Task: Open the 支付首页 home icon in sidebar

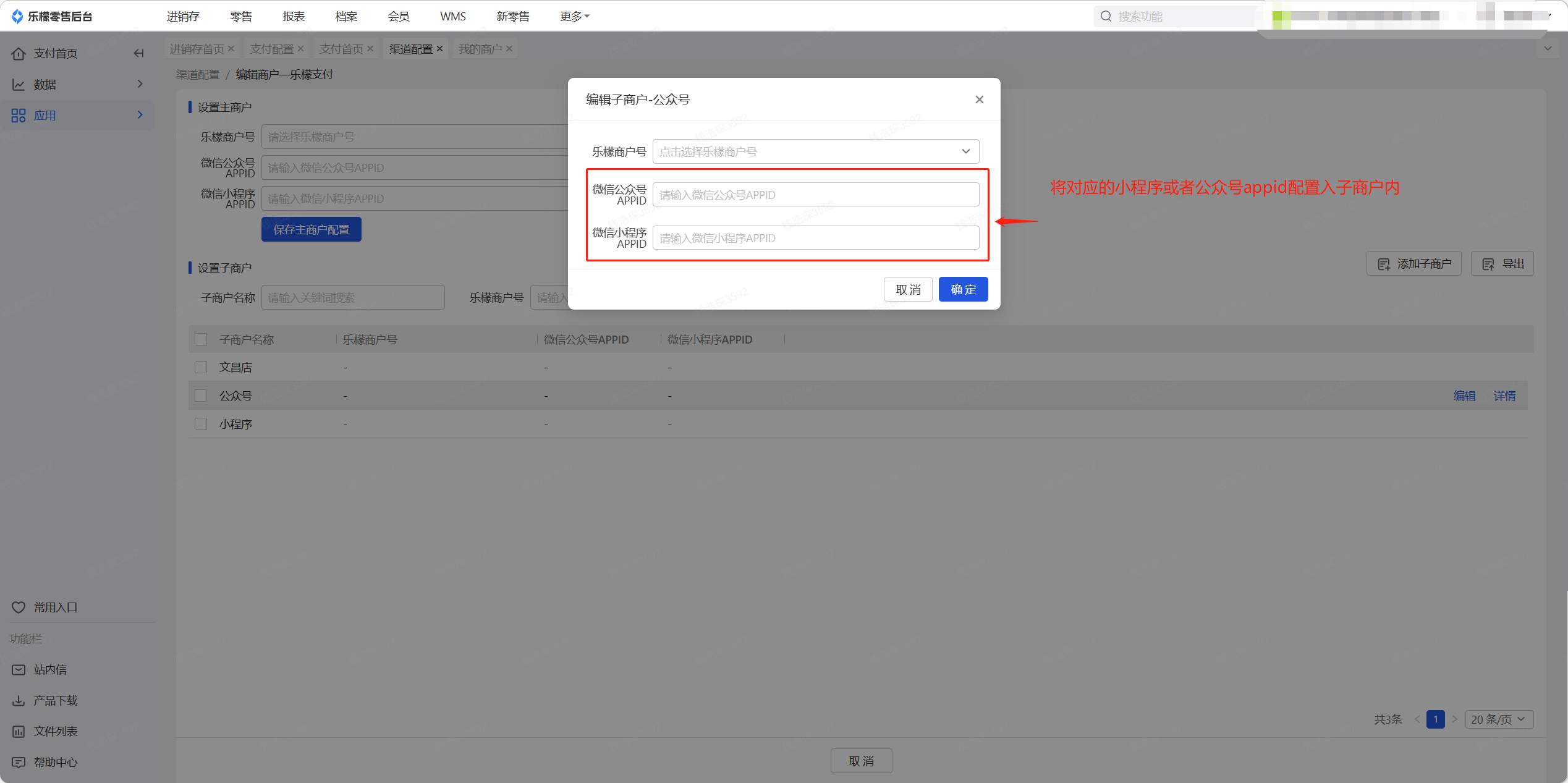Action: tap(19, 54)
